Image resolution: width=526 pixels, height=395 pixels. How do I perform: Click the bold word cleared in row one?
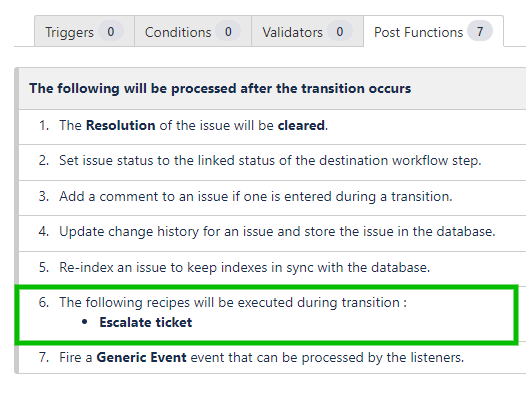[x=301, y=125]
